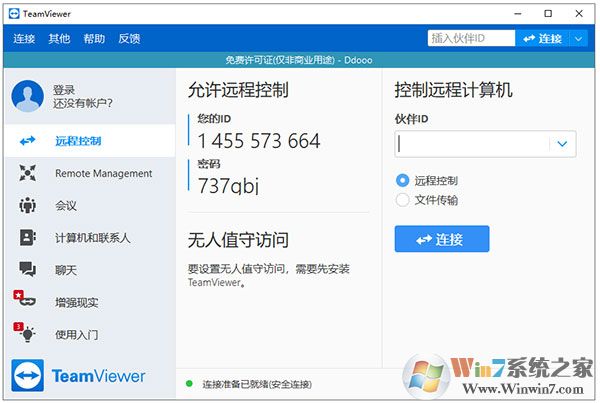
Task: Open the 其他 menu
Action: click(59, 39)
